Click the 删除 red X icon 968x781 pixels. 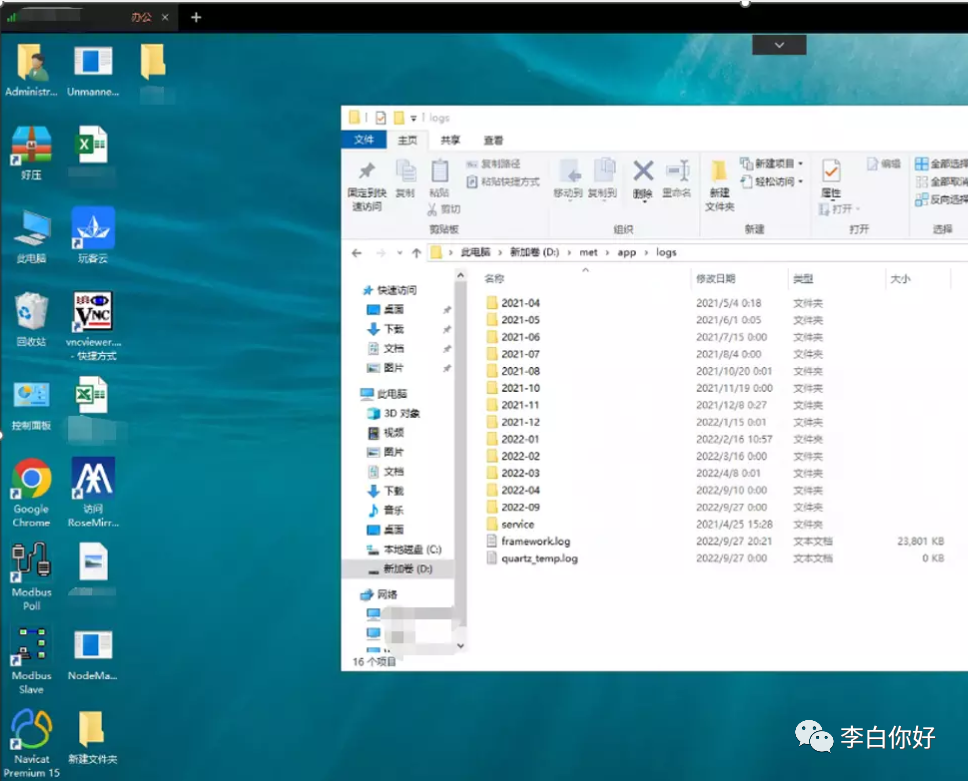tap(643, 179)
